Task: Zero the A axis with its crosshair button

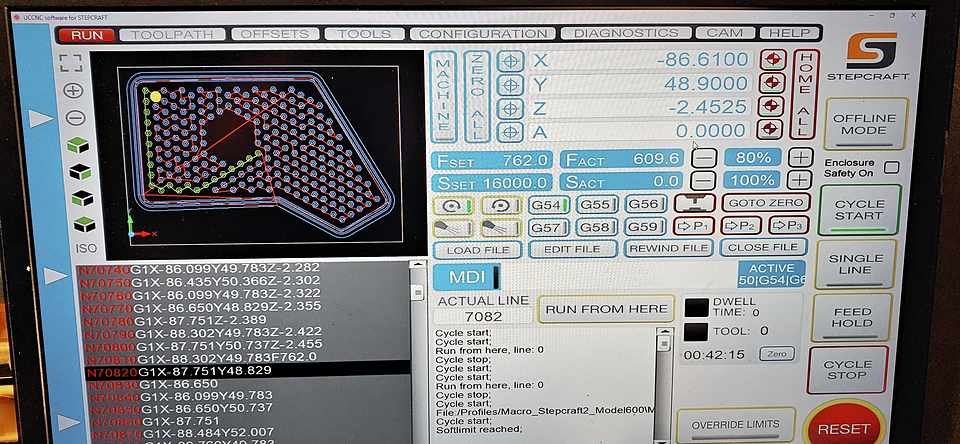Action: [x=510, y=132]
